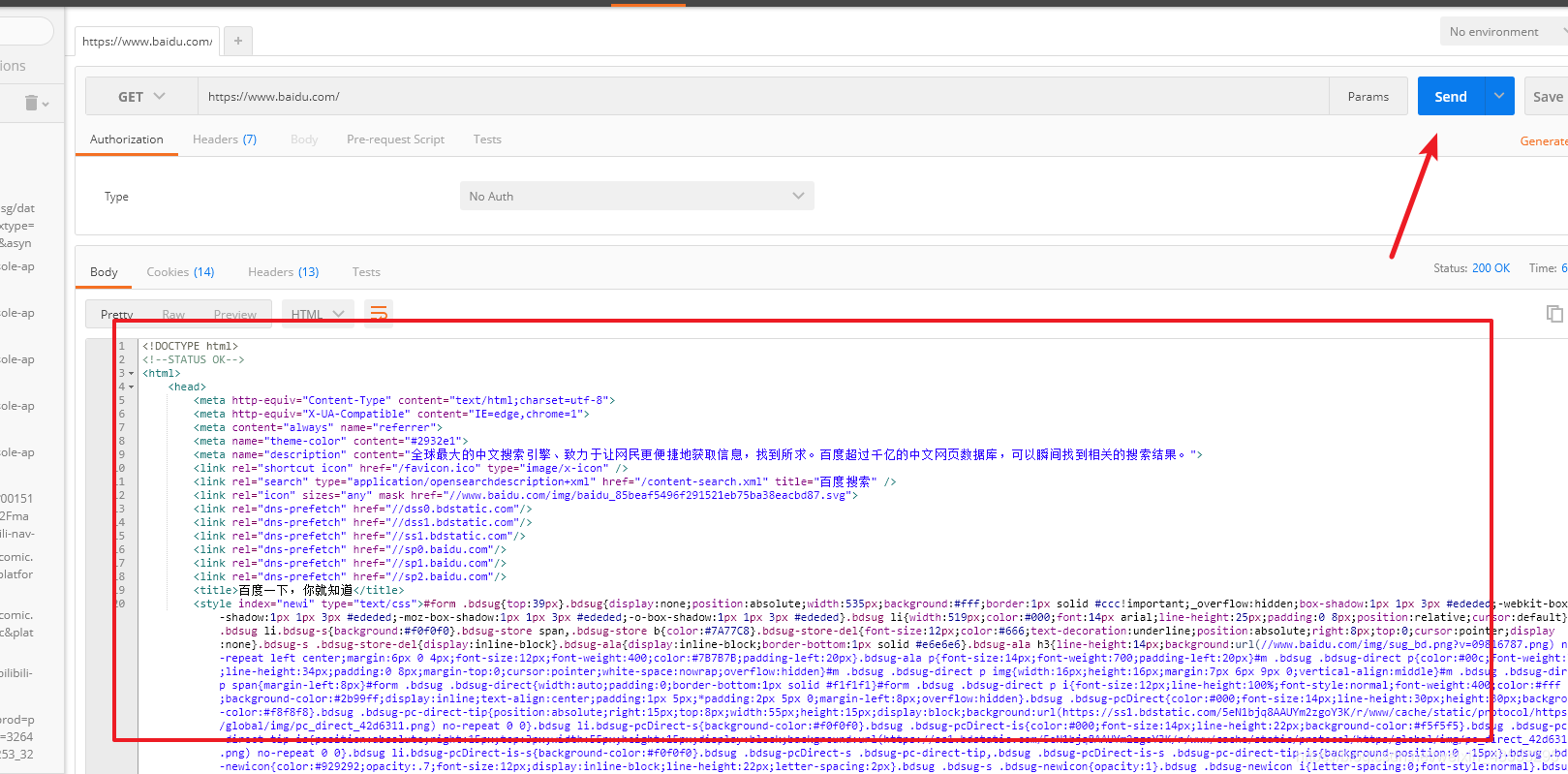Click the <!DOCTYPE html> line in response

click(x=190, y=346)
